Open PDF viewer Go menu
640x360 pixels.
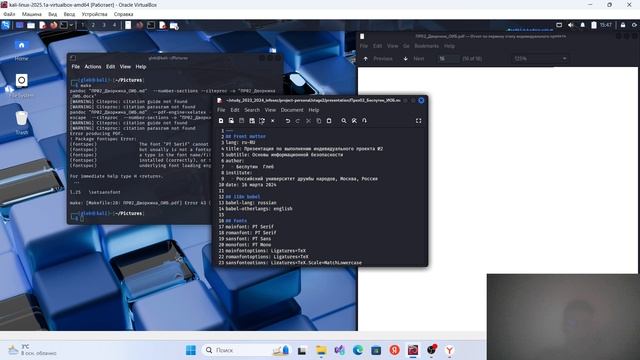click(406, 46)
